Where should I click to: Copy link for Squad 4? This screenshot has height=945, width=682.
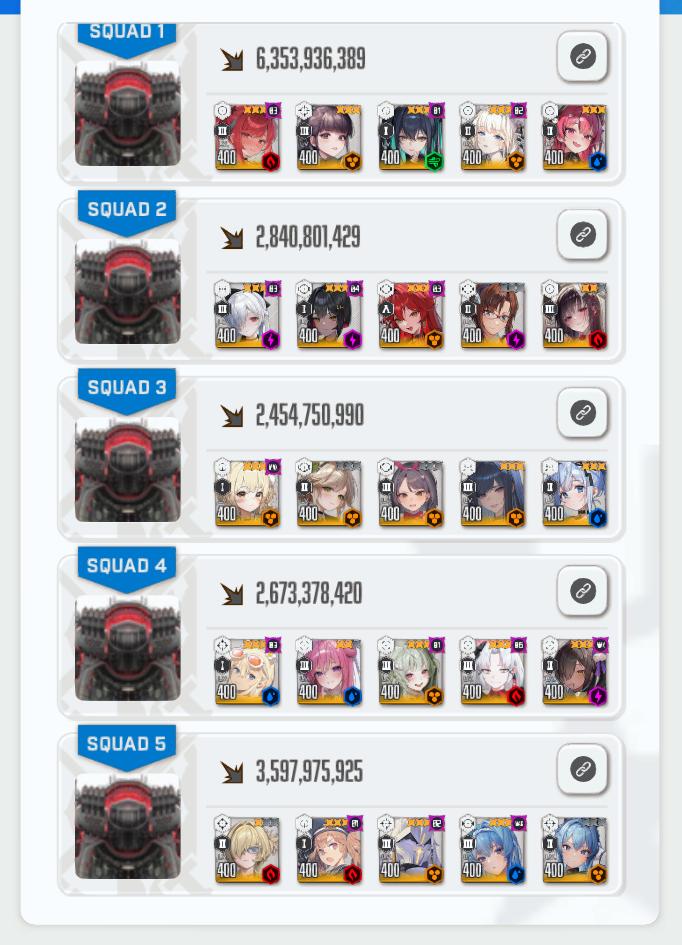582,591
